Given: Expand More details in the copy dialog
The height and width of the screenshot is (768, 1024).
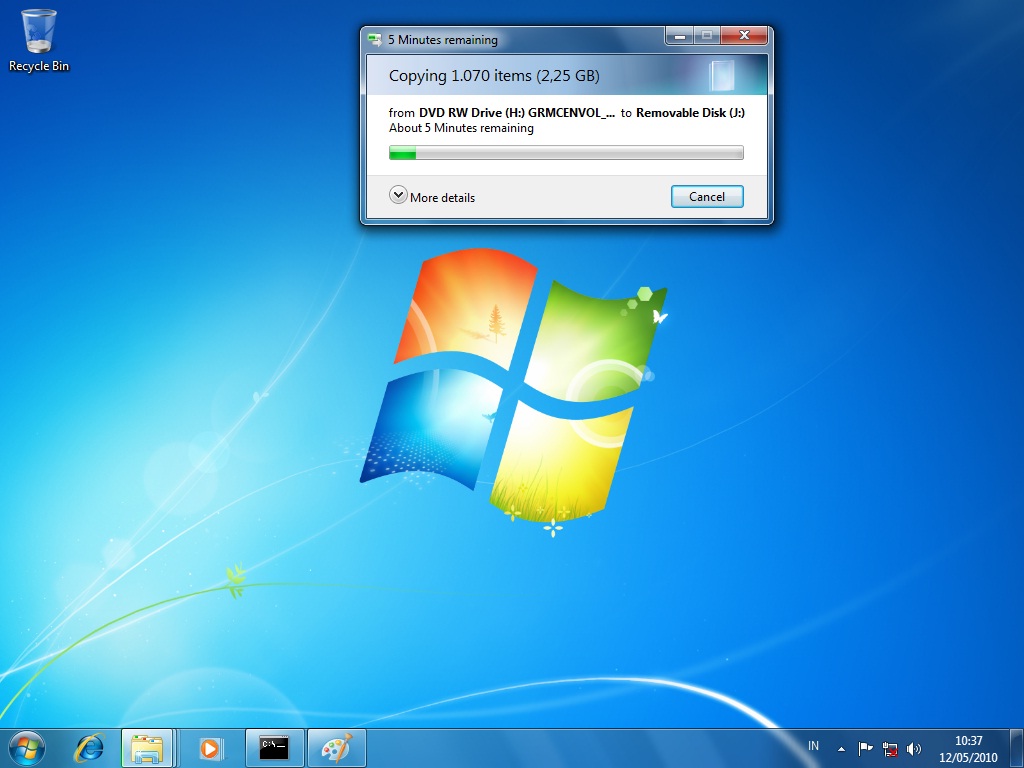Looking at the screenshot, I should [432, 196].
